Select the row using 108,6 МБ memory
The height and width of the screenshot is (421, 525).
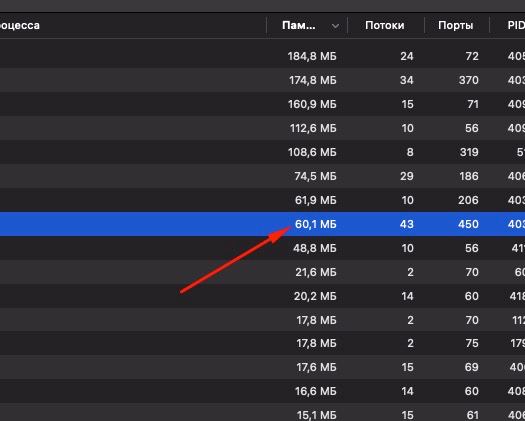(x=262, y=152)
